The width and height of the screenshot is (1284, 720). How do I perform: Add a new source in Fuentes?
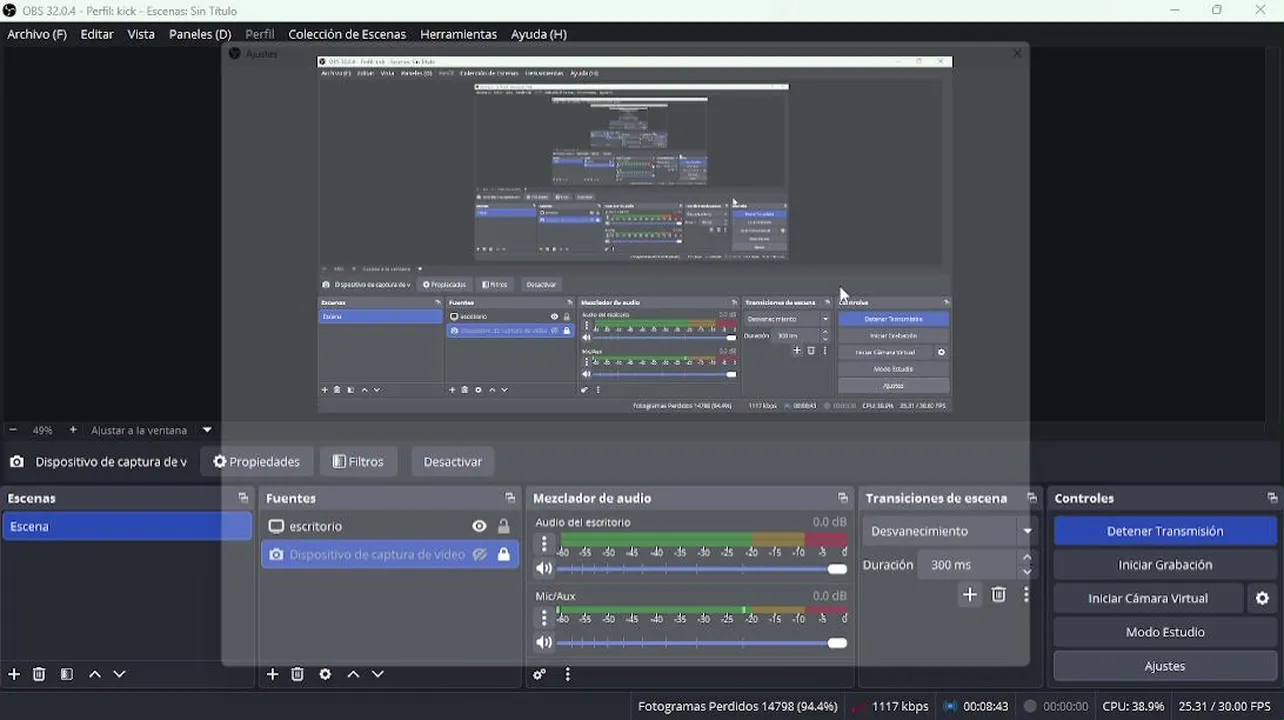pos(272,674)
